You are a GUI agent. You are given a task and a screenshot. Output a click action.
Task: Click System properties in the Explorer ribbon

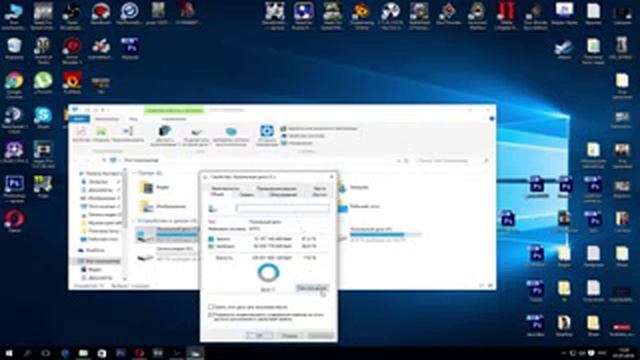click(x=303, y=136)
